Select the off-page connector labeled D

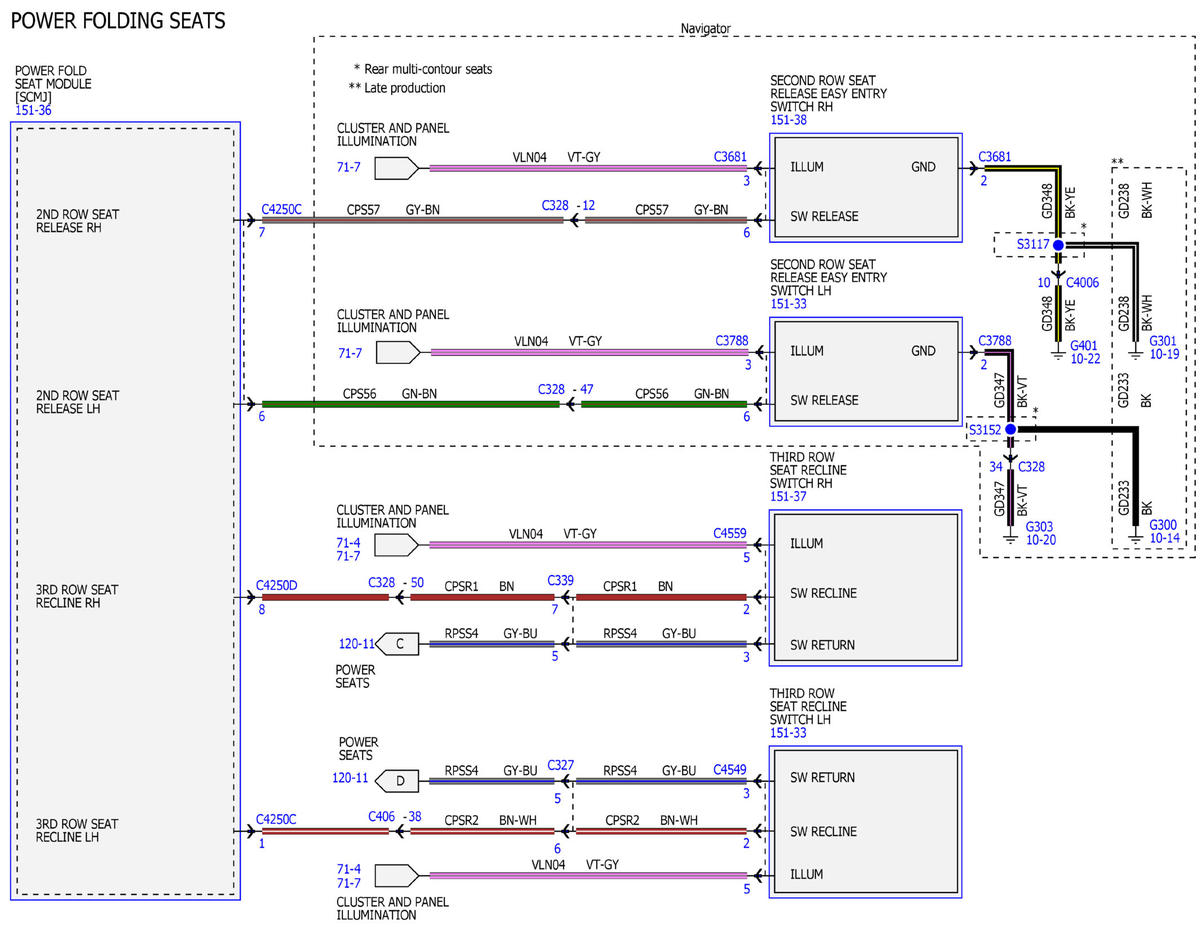tap(398, 778)
